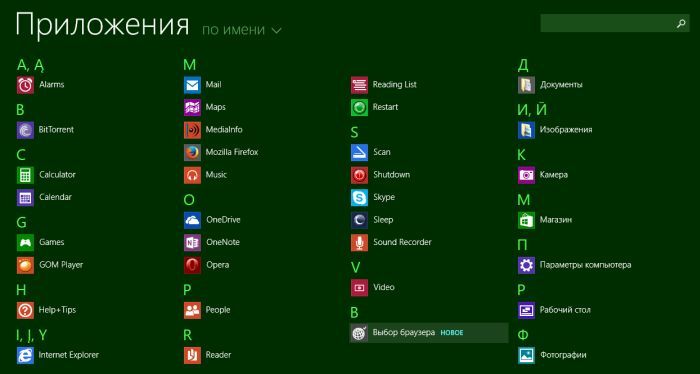Click the green Restart icon
The width and height of the screenshot is (700, 374).
[359, 107]
